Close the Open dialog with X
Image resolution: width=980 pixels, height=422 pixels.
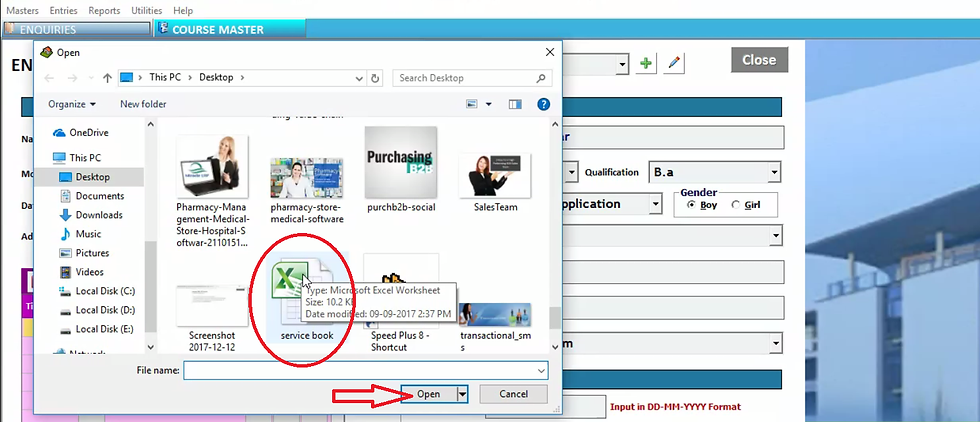tap(549, 53)
